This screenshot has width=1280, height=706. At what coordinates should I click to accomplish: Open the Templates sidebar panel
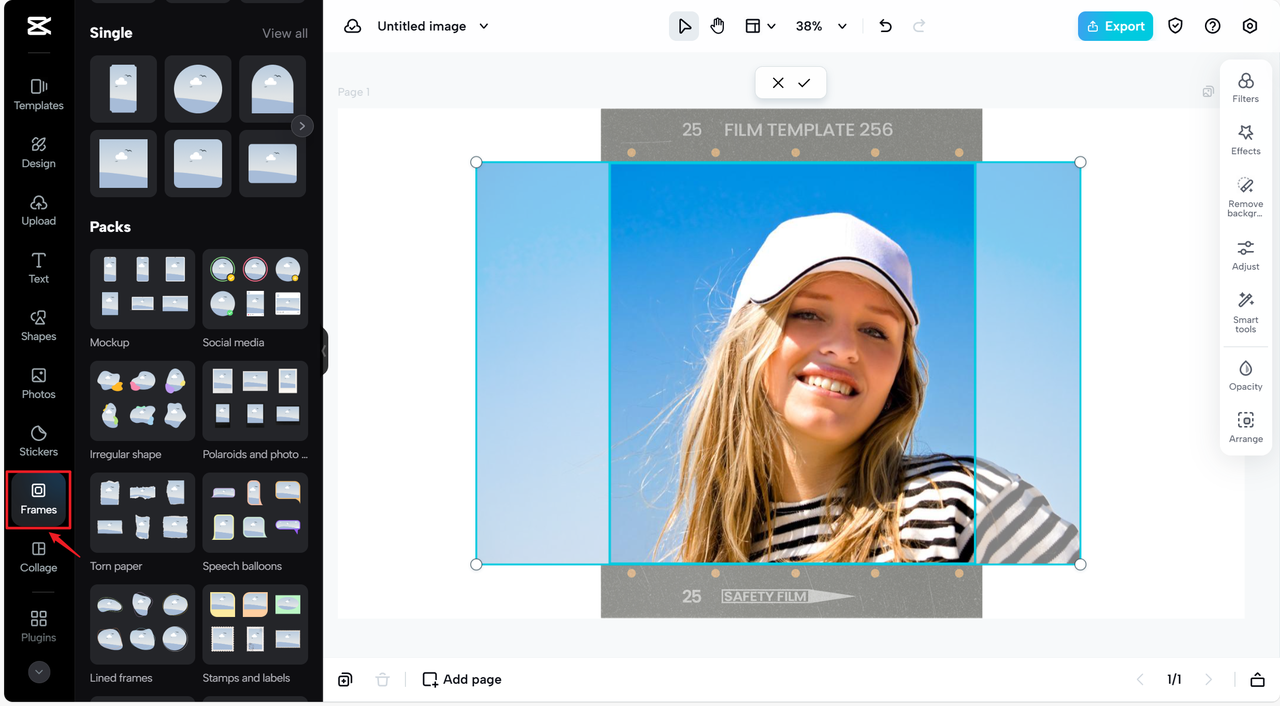39,94
